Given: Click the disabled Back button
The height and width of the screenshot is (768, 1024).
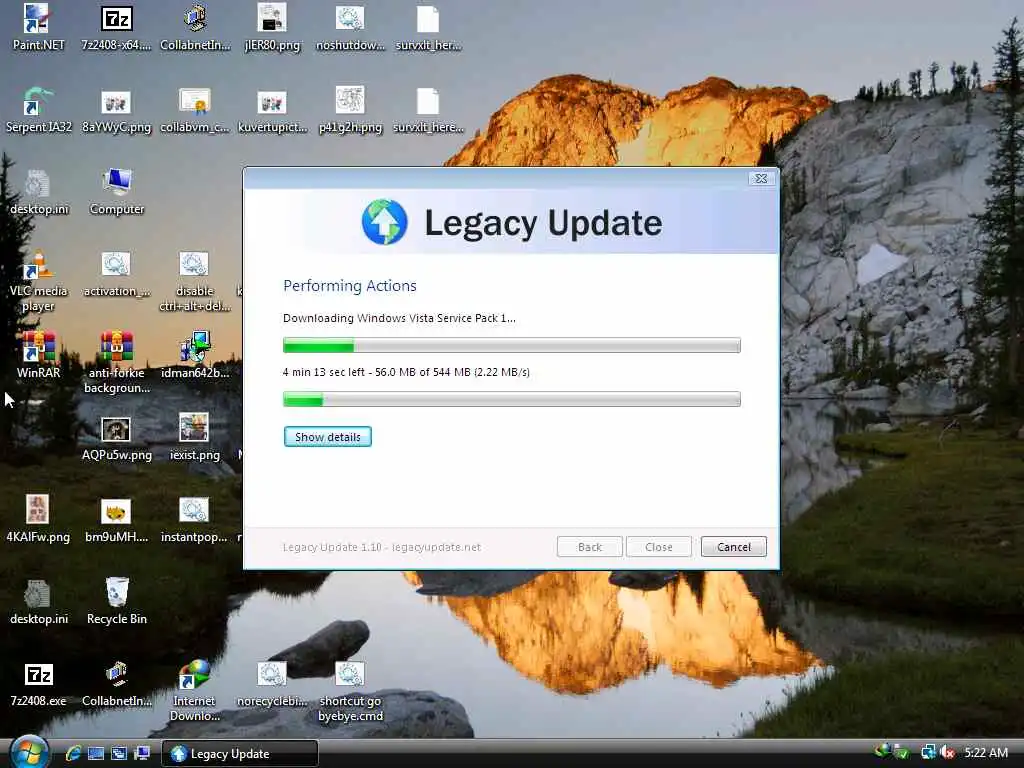Looking at the screenshot, I should click(590, 547).
